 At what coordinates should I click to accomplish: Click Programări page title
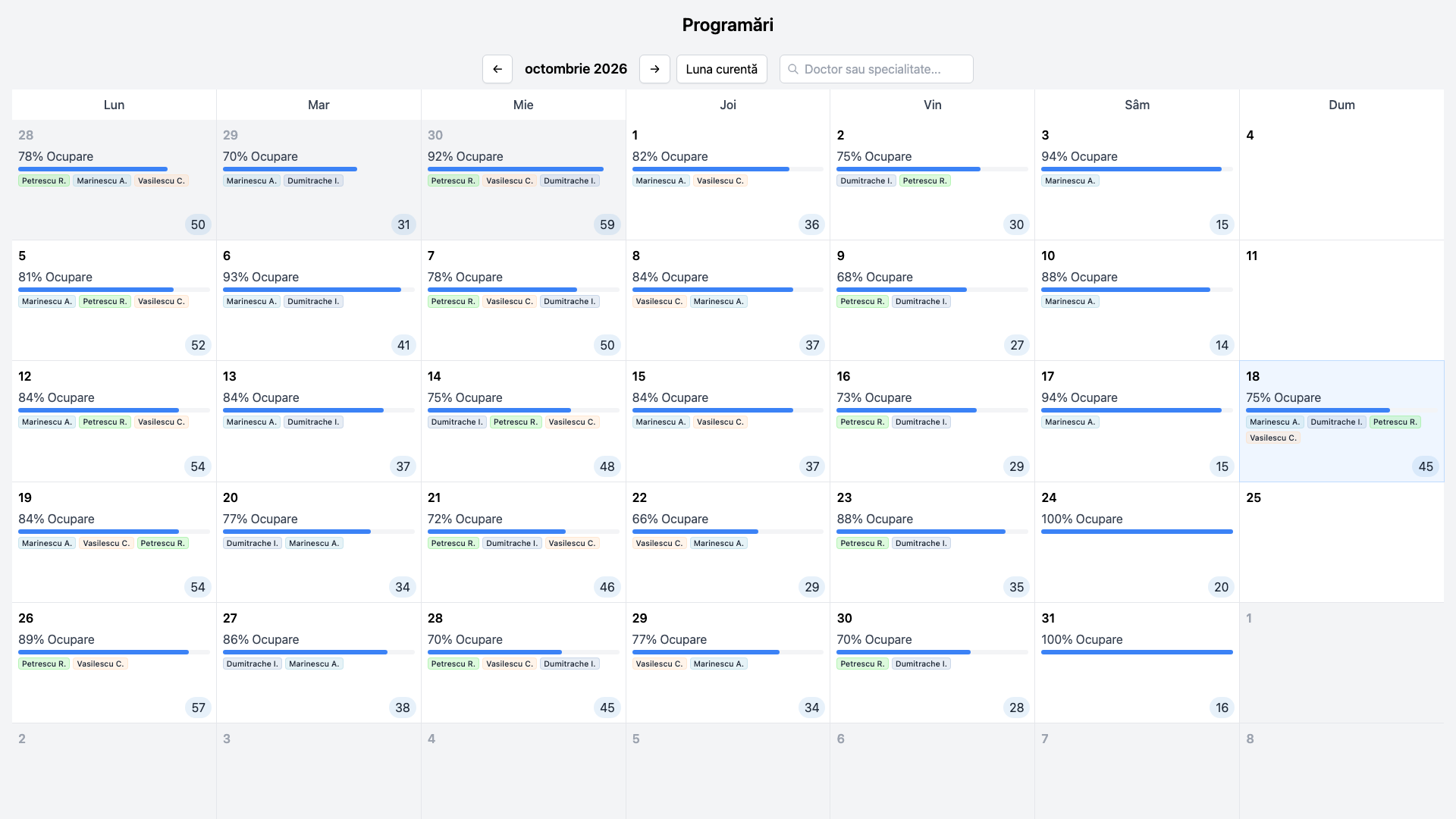pyautogui.click(x=728, y=25)
